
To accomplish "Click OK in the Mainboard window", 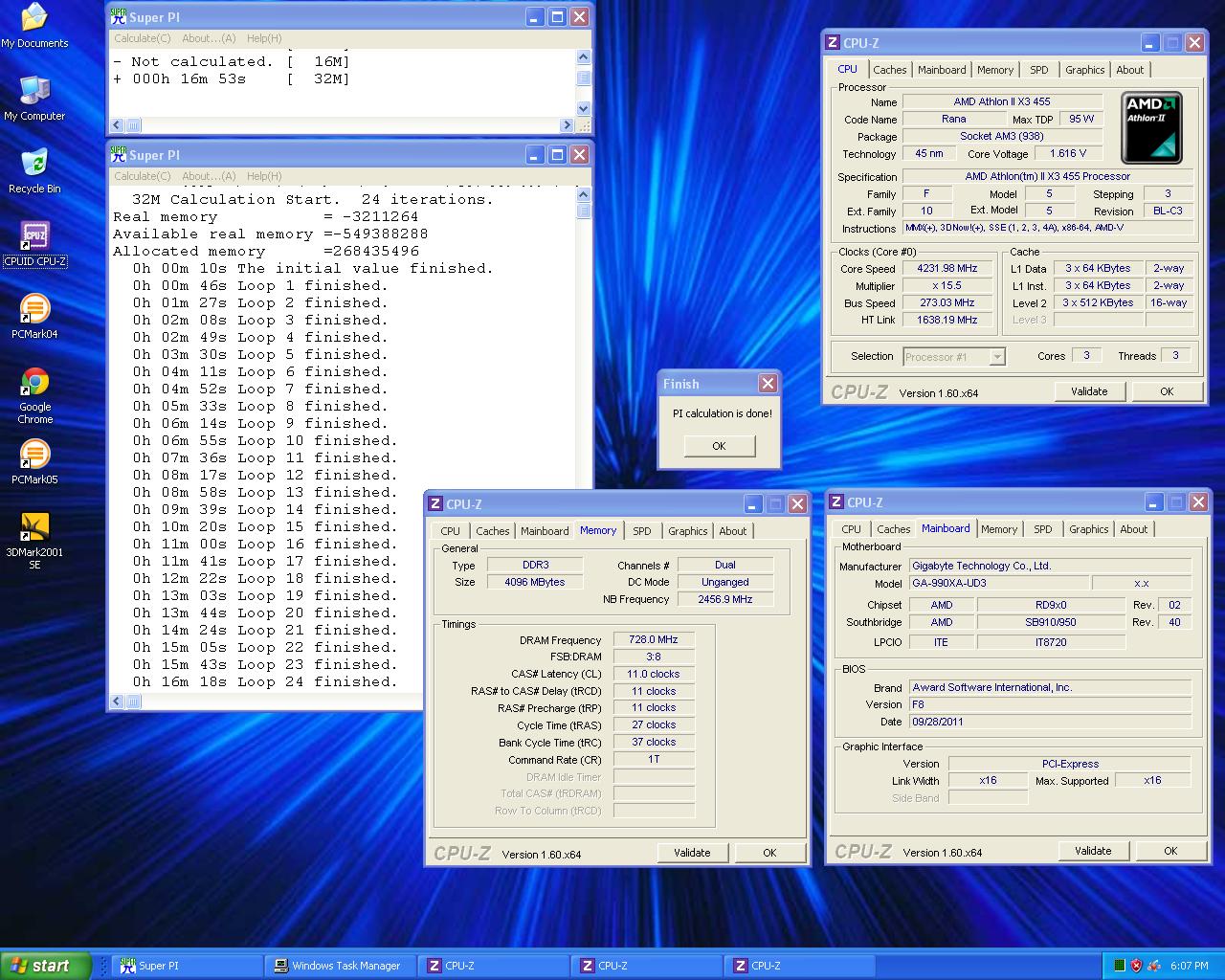I will 1170,851.
